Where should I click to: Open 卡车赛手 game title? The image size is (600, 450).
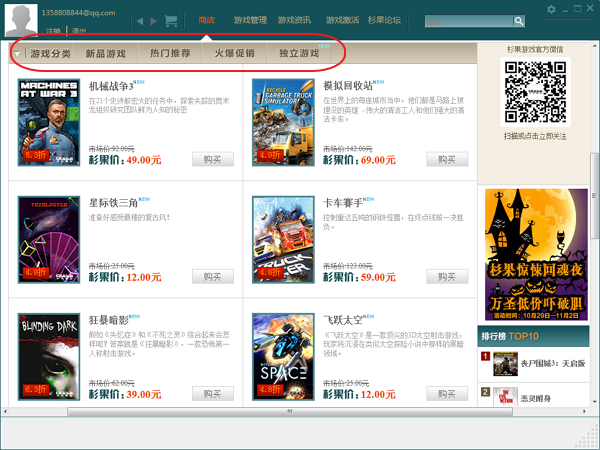click(343, 203)
